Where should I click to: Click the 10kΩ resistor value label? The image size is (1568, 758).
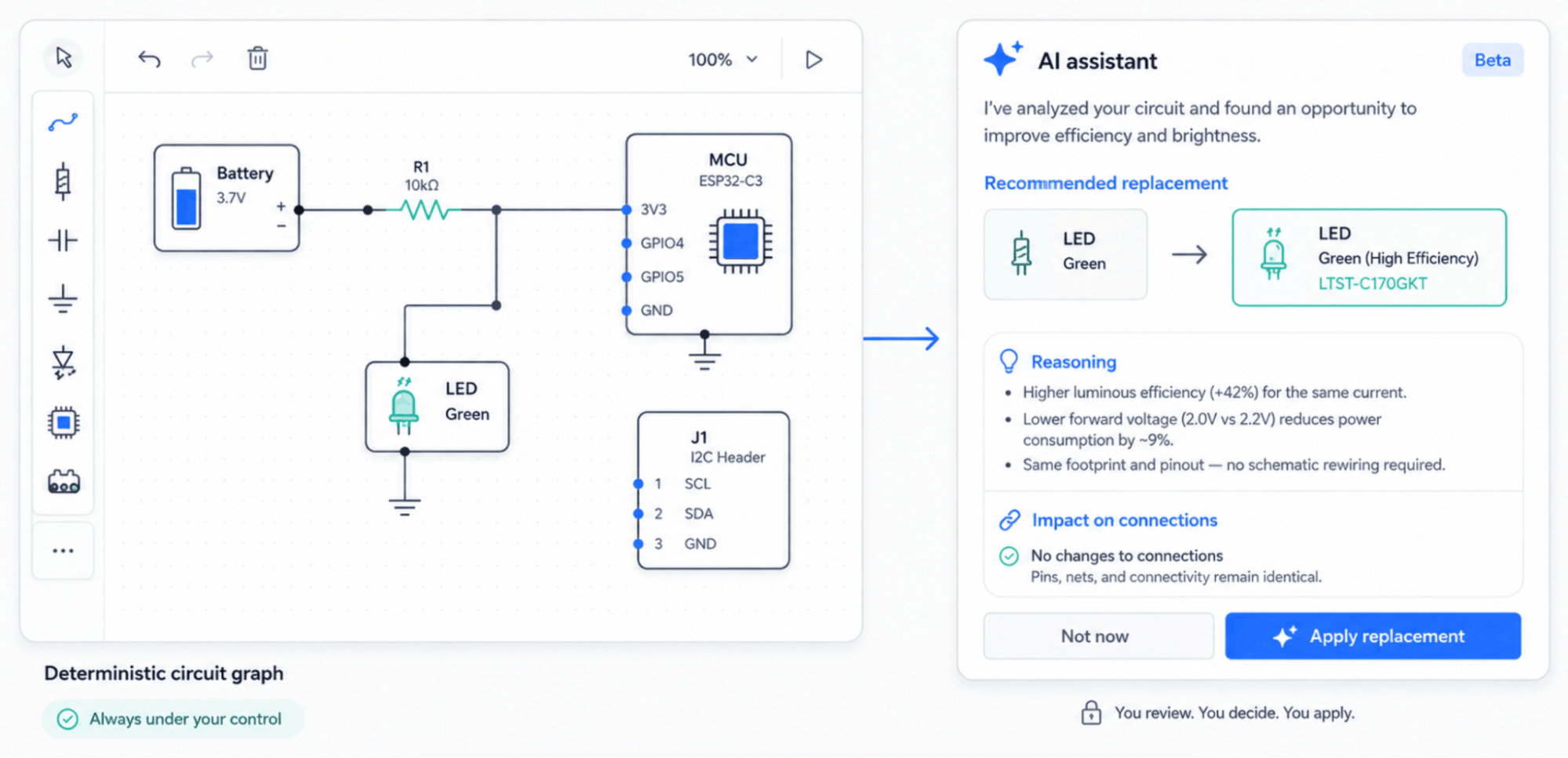422,185
